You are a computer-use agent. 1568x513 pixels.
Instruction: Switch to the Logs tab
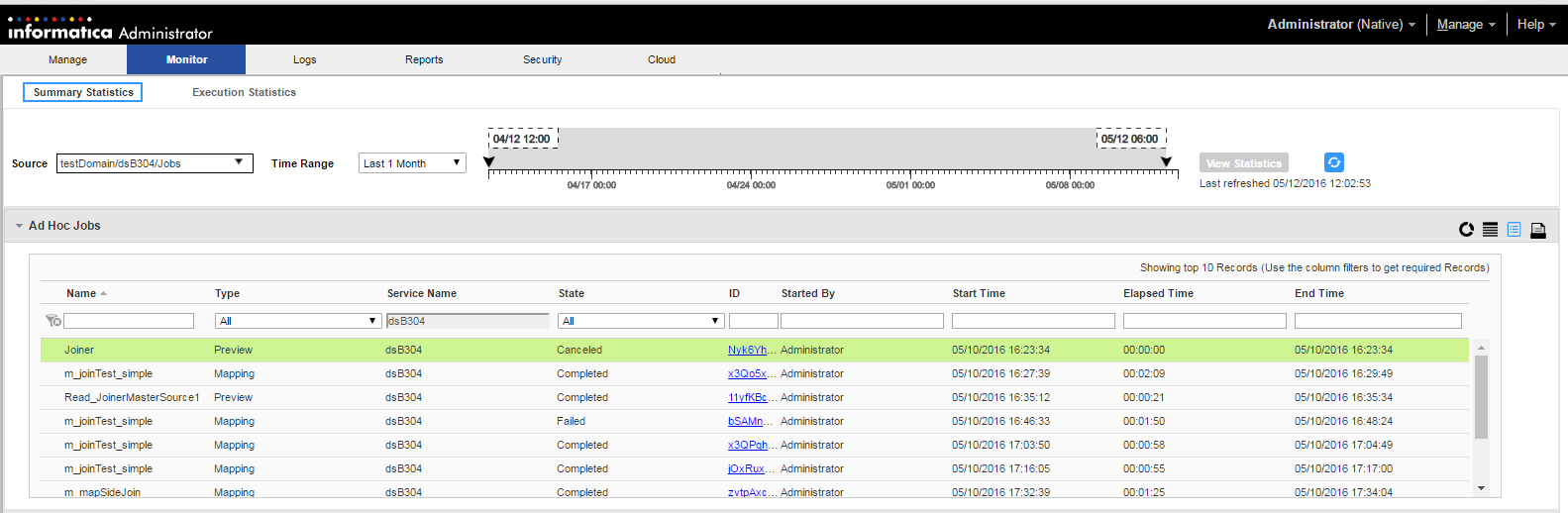click(x=304, y=59)
